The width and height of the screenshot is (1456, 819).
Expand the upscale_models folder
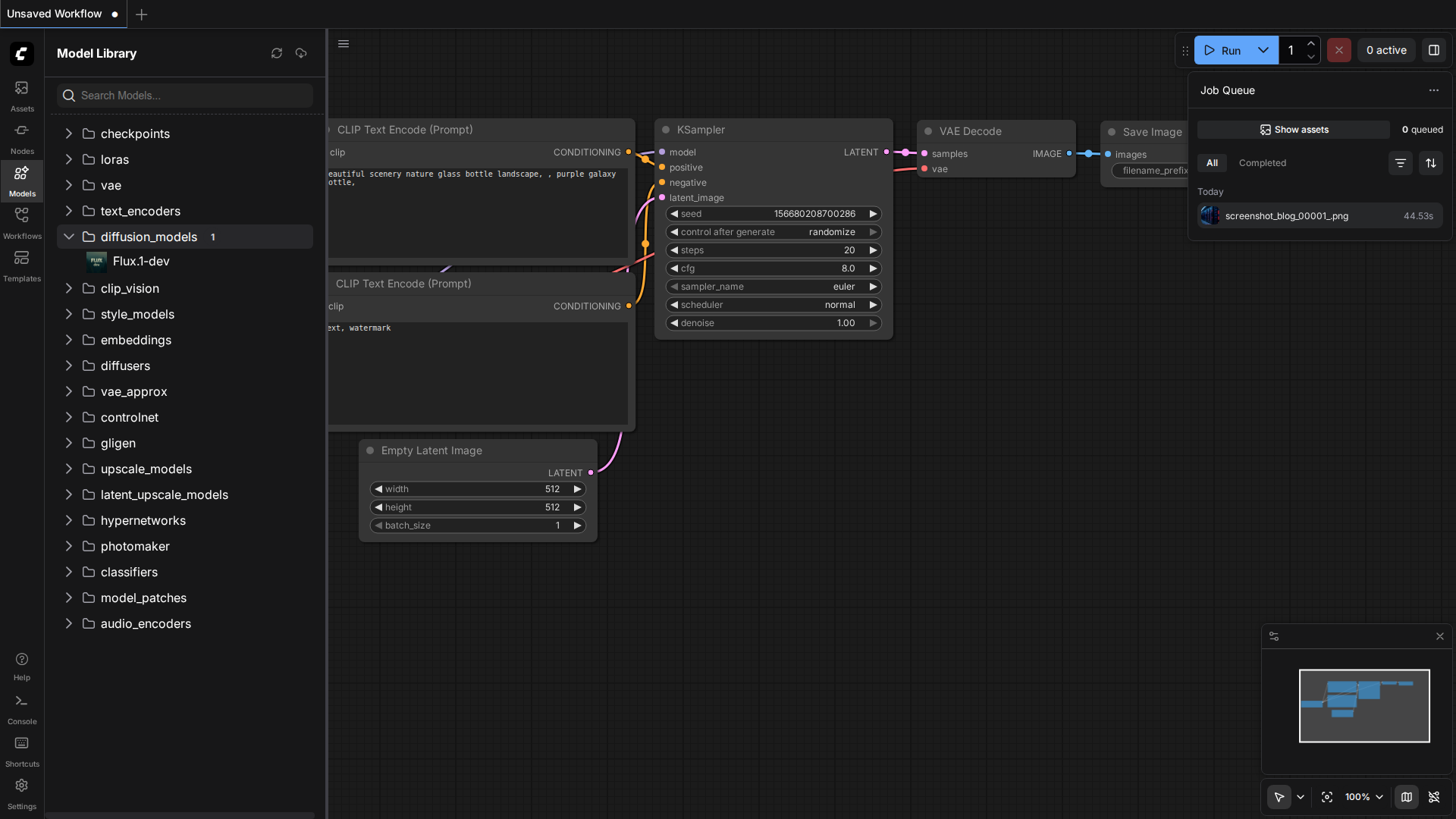pos(68,469)
